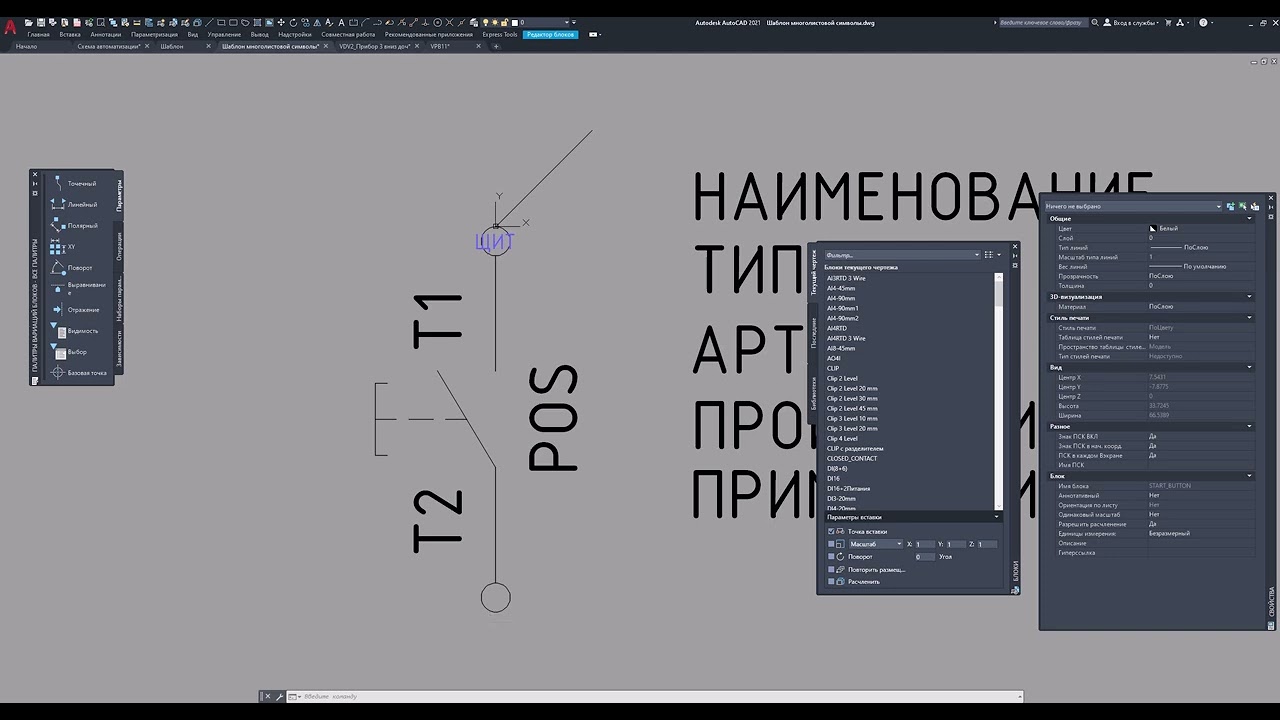Click the Quick Select icon in Properties panel

coord(1254,206)
